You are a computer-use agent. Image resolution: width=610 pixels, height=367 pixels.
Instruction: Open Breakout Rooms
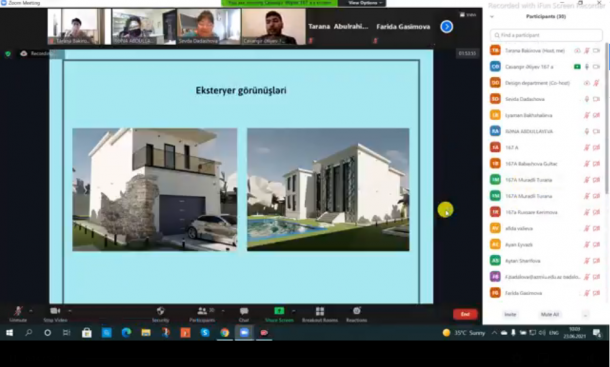pos(320,311)
